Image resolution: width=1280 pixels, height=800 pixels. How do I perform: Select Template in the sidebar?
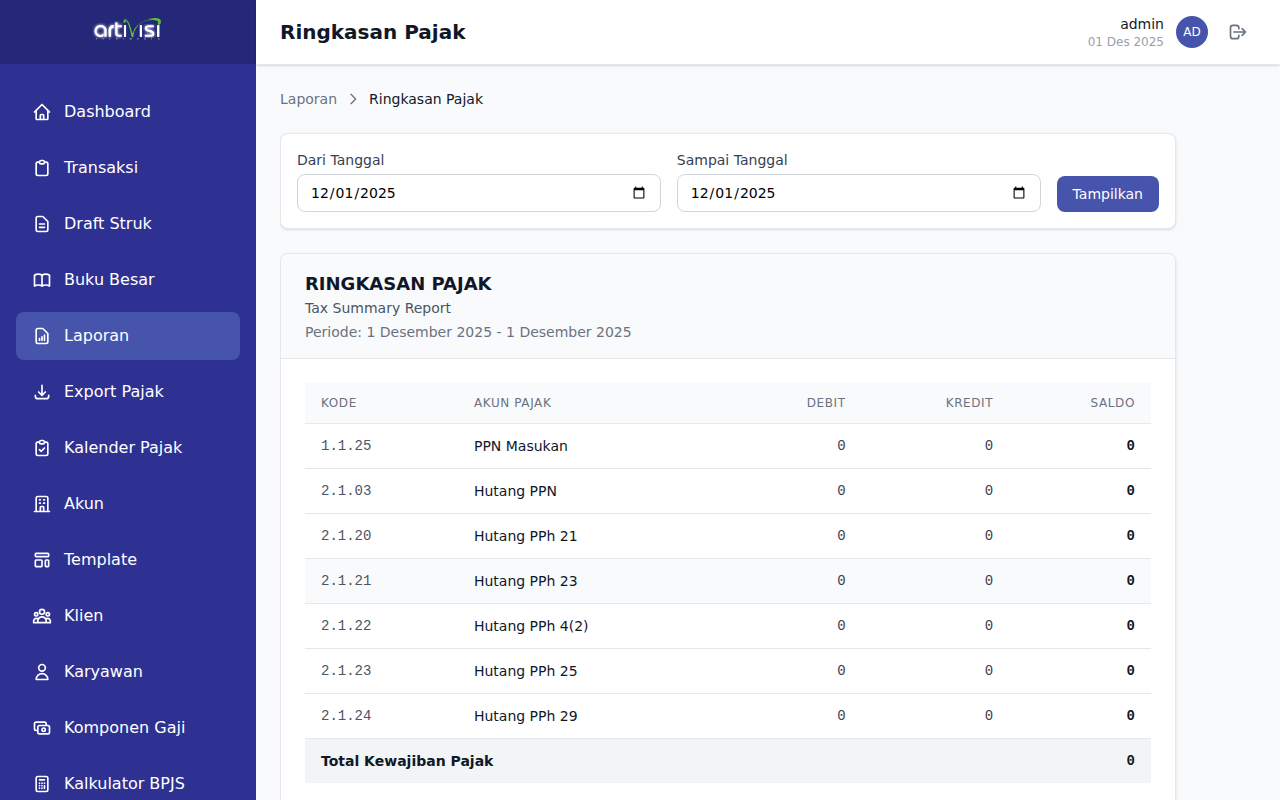click(x=100, y=560)
